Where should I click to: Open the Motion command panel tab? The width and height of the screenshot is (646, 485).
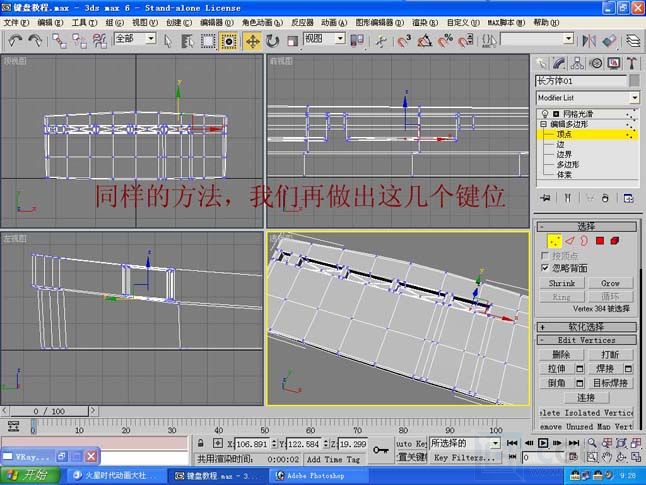[596, 63]
